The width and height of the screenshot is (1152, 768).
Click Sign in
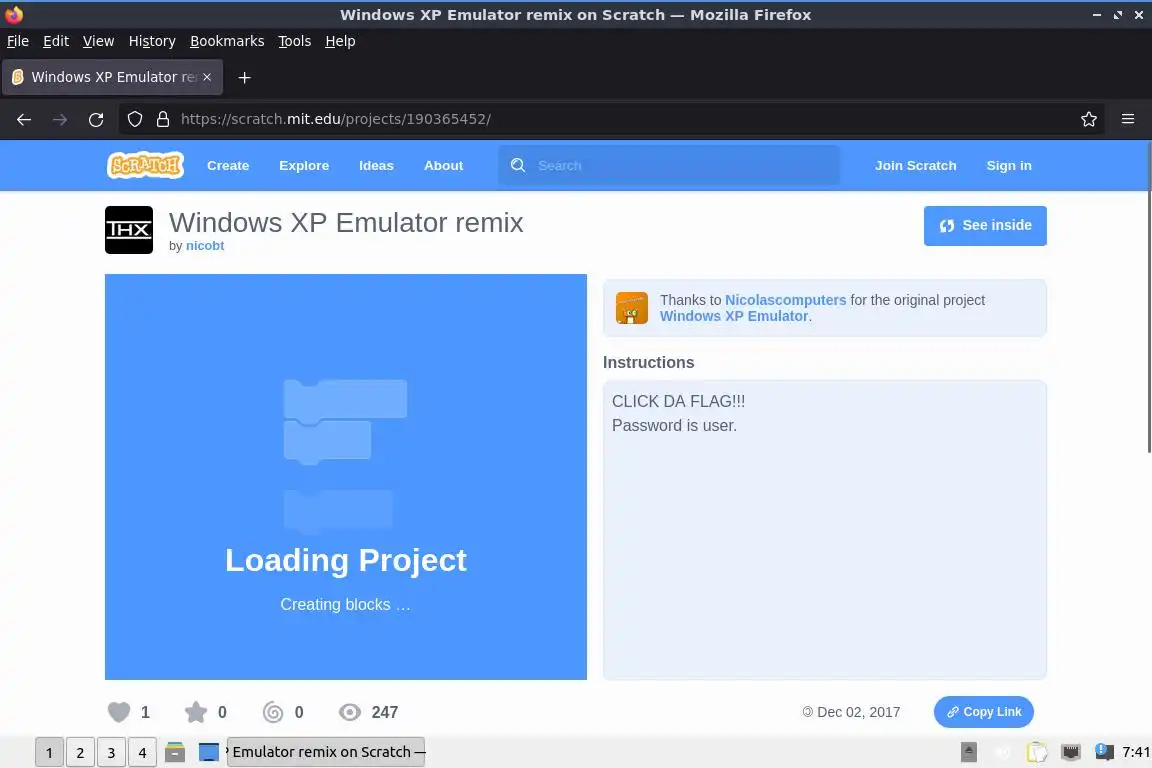pos(1009,165)
